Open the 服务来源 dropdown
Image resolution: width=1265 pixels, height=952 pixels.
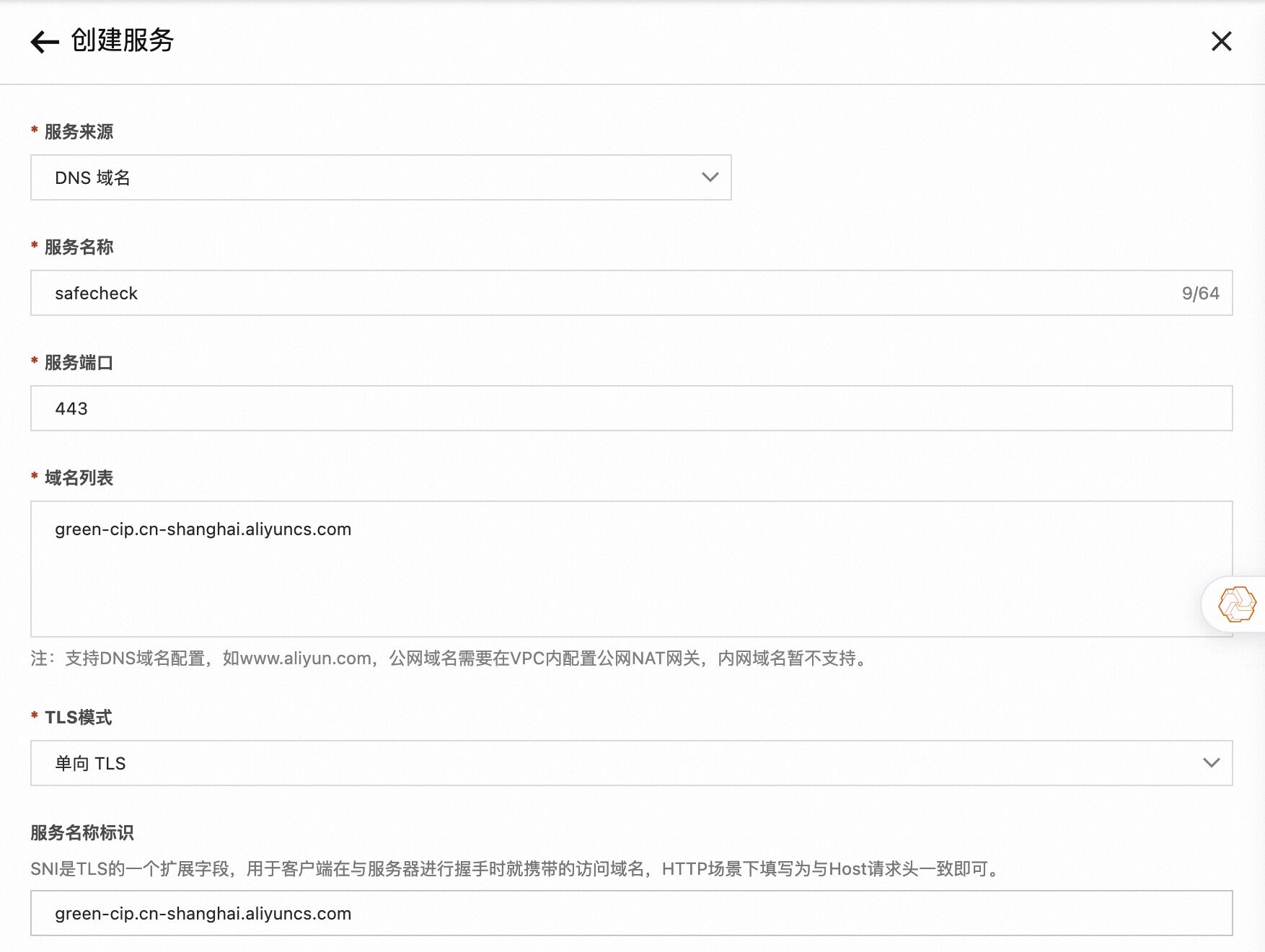point(380,177)
